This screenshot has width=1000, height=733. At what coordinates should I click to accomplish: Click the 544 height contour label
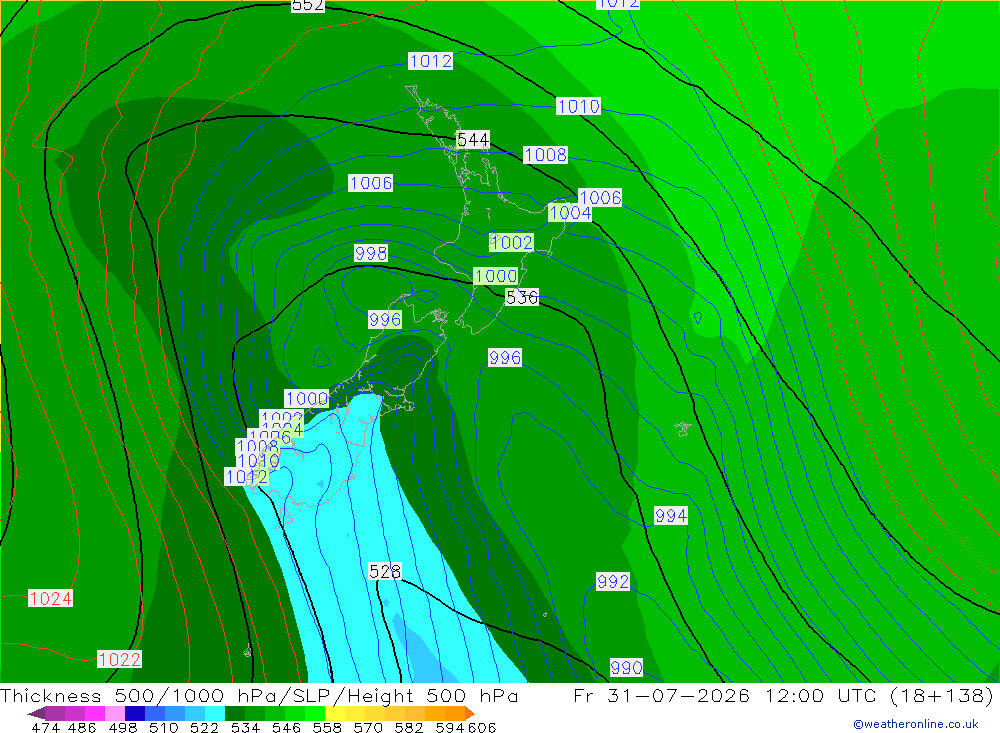pos(473,139)
